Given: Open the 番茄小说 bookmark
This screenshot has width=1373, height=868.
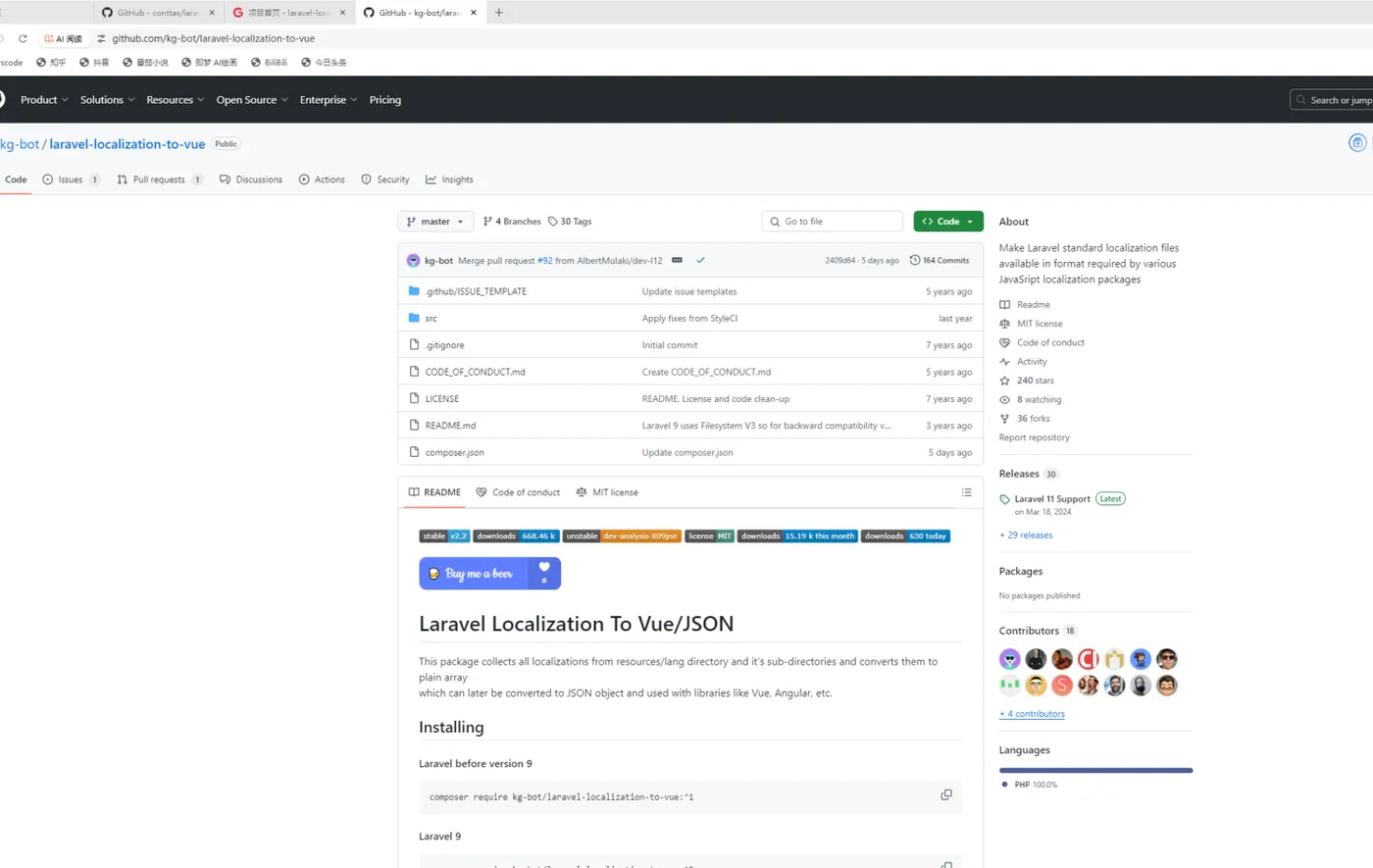Looking at the screenshot, I should click(x=145, y=62).
